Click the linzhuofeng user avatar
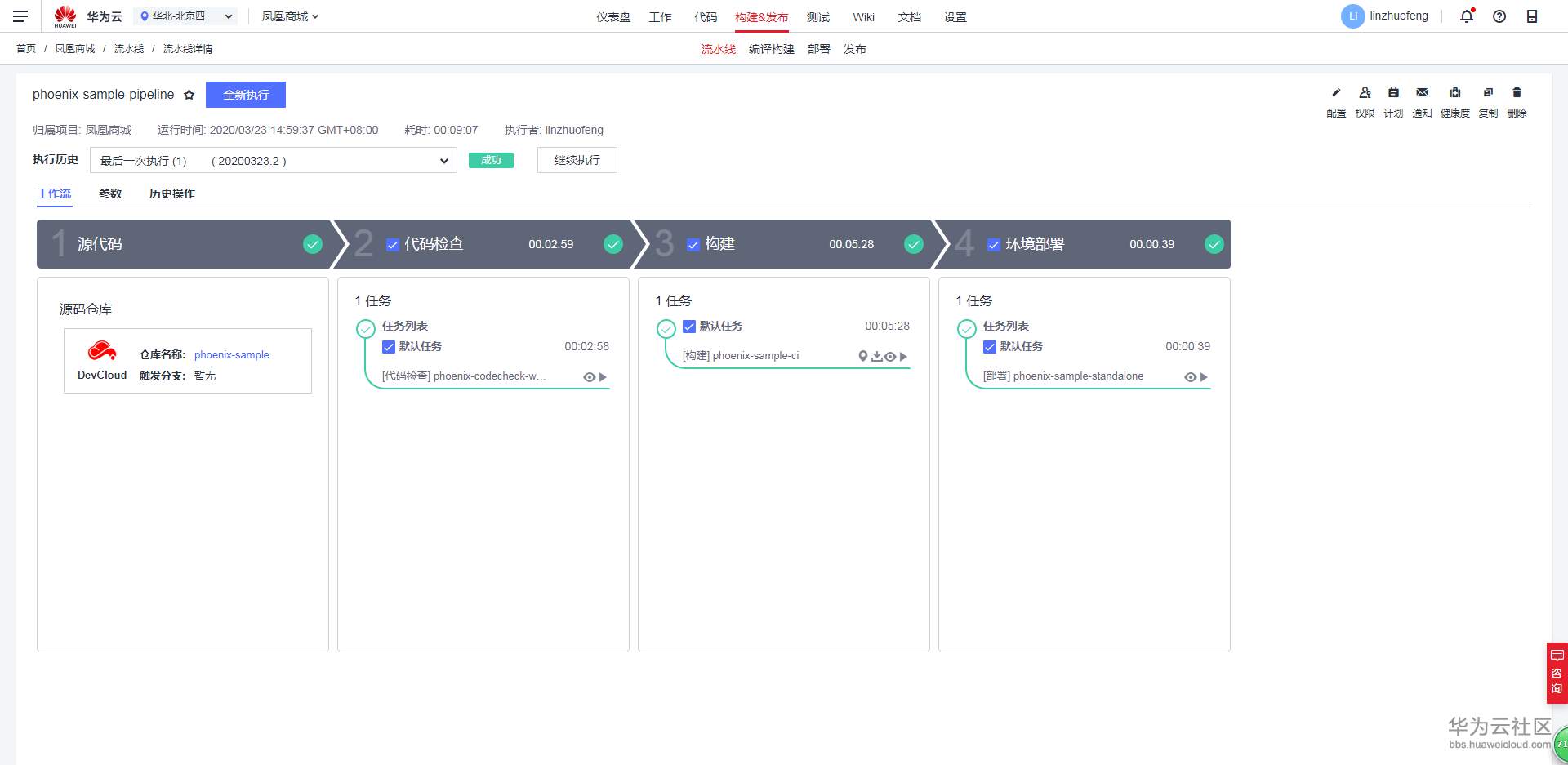The height and width of the screenshot is (765, 1568). click(1352, 16)
